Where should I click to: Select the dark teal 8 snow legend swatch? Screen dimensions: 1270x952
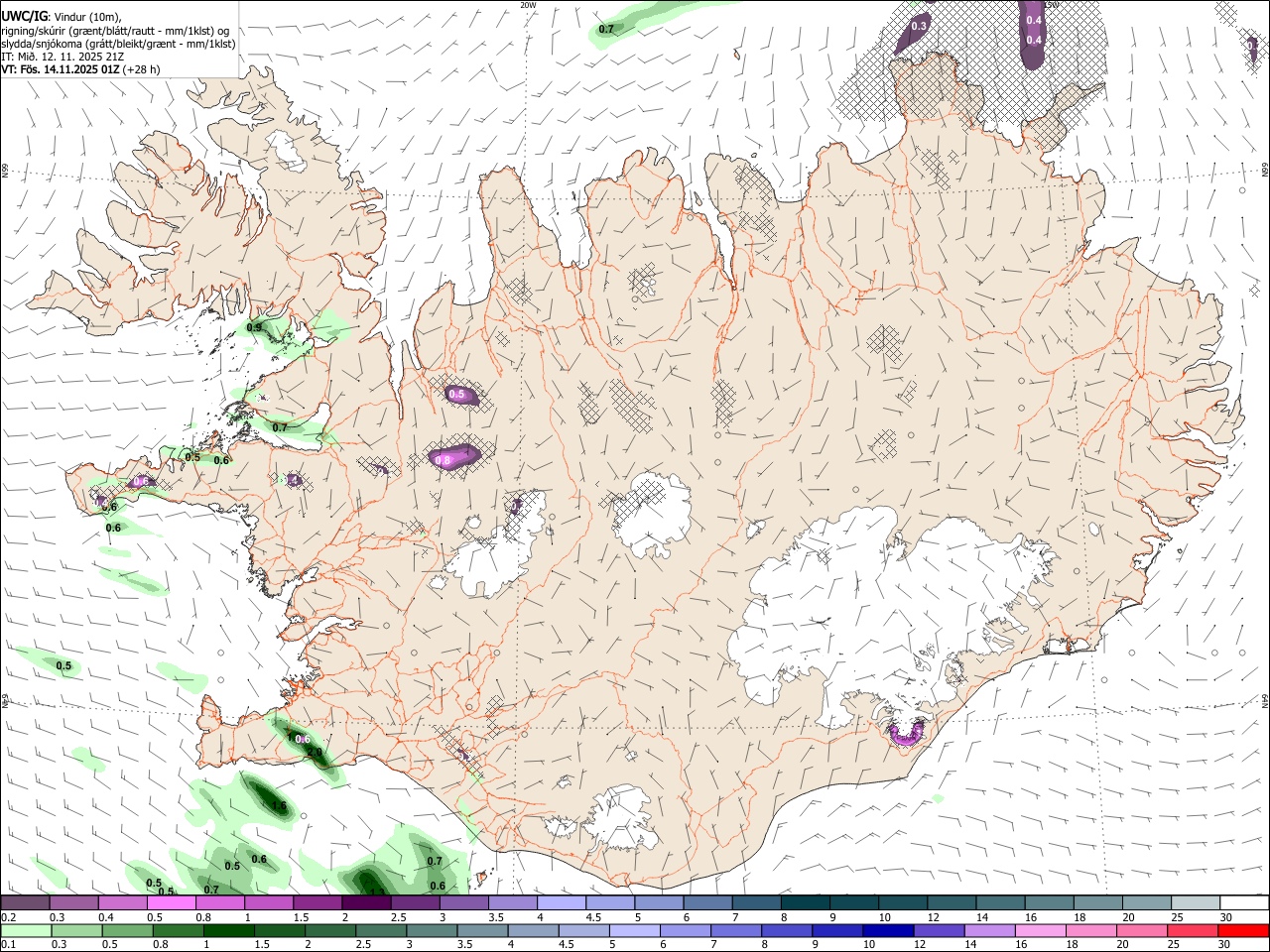tap(805, 903)
